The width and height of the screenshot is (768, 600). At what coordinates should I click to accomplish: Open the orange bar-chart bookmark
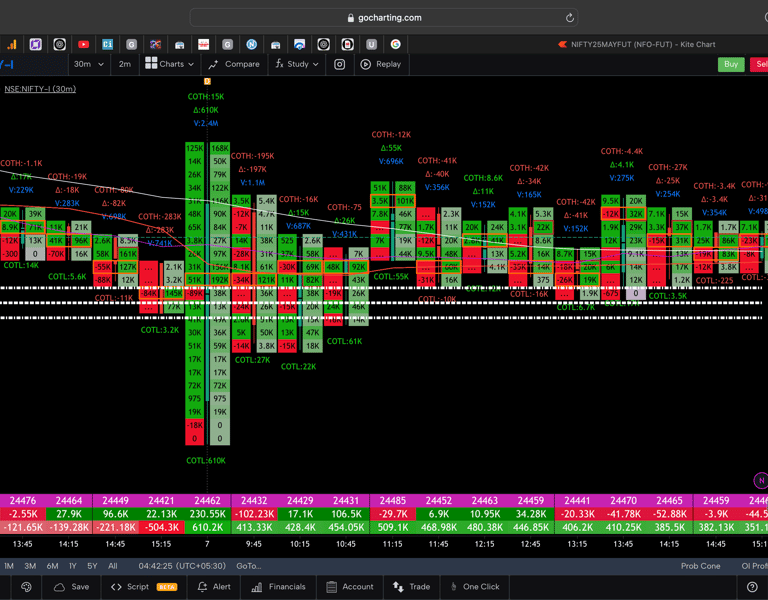[11, 45]
